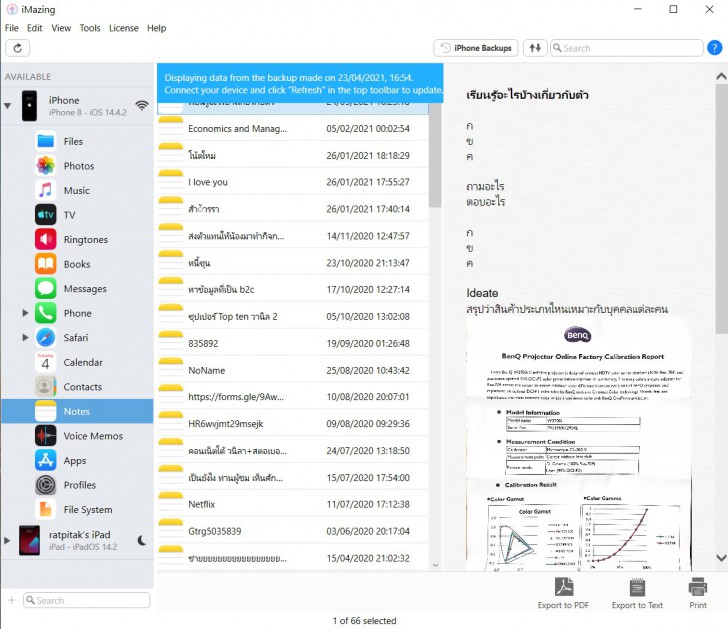Image resolution: width=728 pixels, height=629 pixels.
Task: Open the File System section icon
Action: pyautogui.click(x=46, y=510)
